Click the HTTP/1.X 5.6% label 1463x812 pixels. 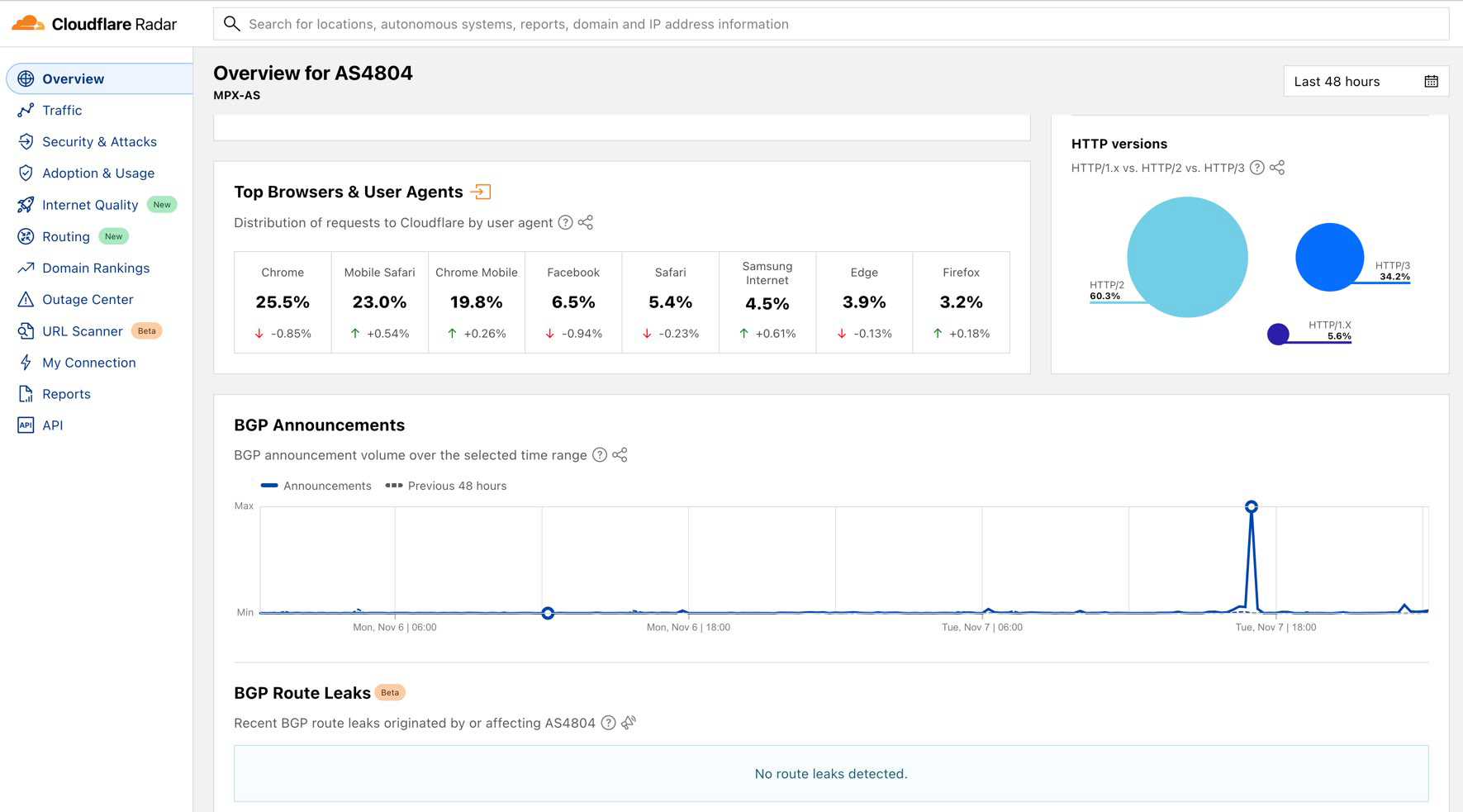click(x=1330, y=330)
